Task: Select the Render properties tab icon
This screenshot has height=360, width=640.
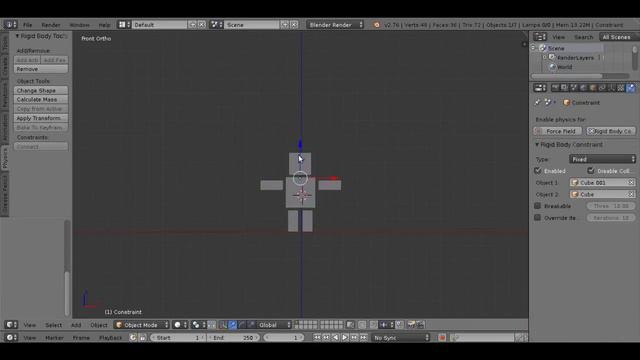Action: pyautogui.click(x=555, y=88)
